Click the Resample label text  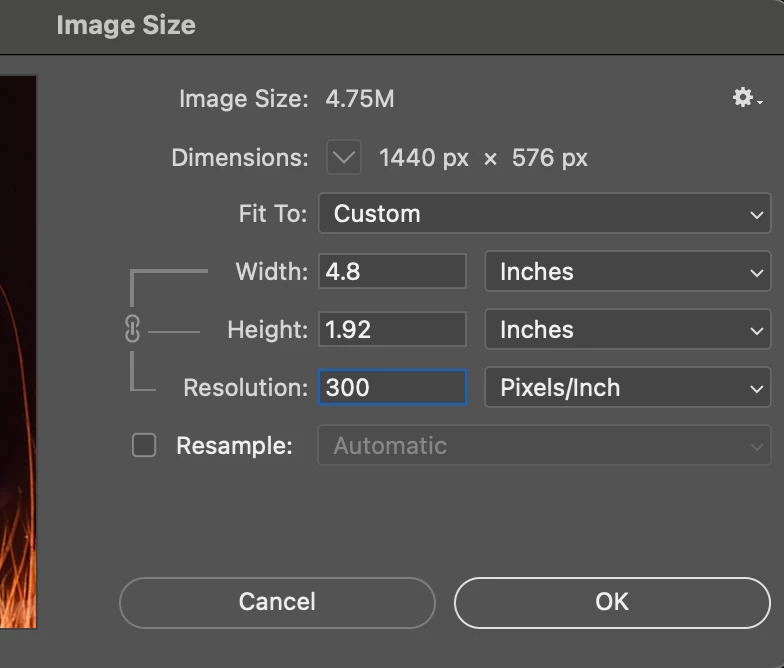click(x=234, y=446)
